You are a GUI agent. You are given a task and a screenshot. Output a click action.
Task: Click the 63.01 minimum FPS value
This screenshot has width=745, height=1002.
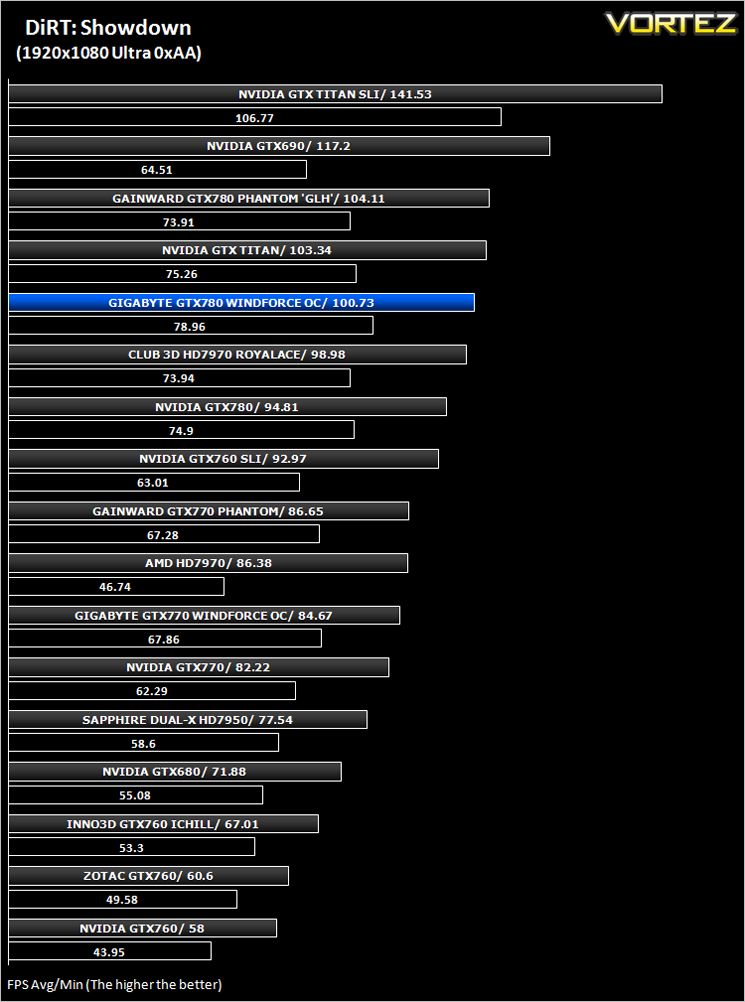tap(153, 482)
